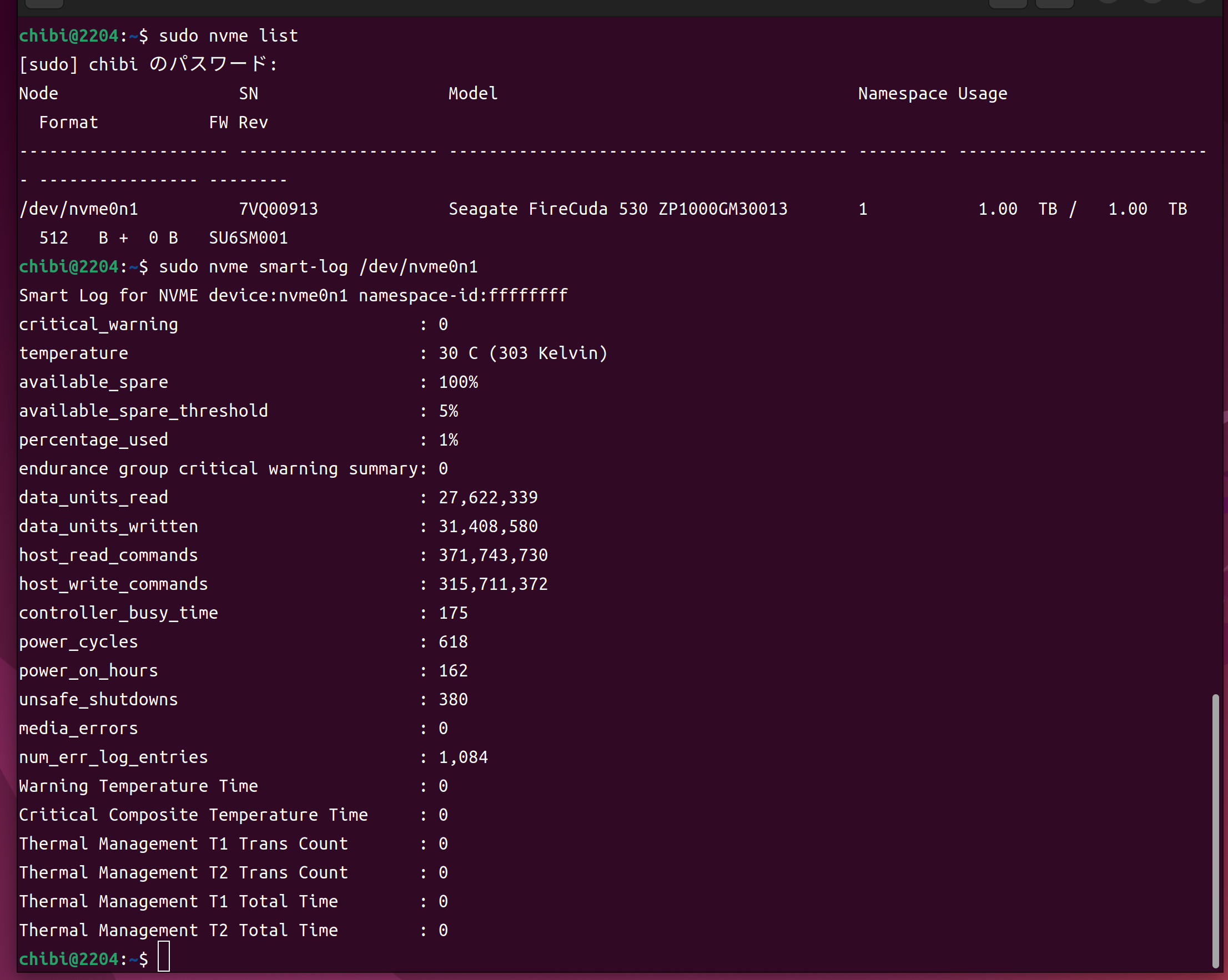Click the vertical scrollbar thumb
This screenshot has width=1228, height=980.
(x=1215, y=830)
